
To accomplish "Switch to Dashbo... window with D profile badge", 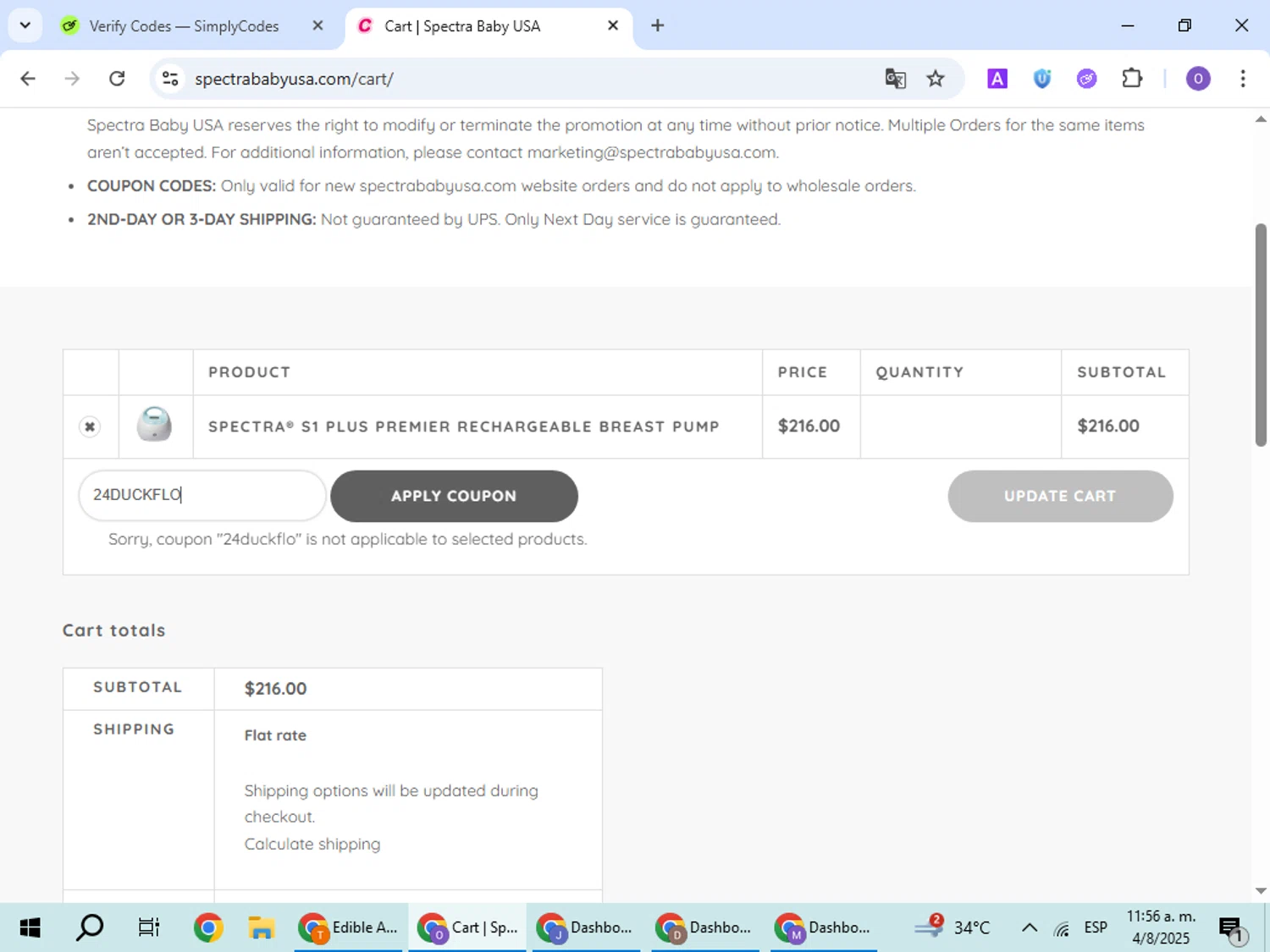I will pos(704,927).
